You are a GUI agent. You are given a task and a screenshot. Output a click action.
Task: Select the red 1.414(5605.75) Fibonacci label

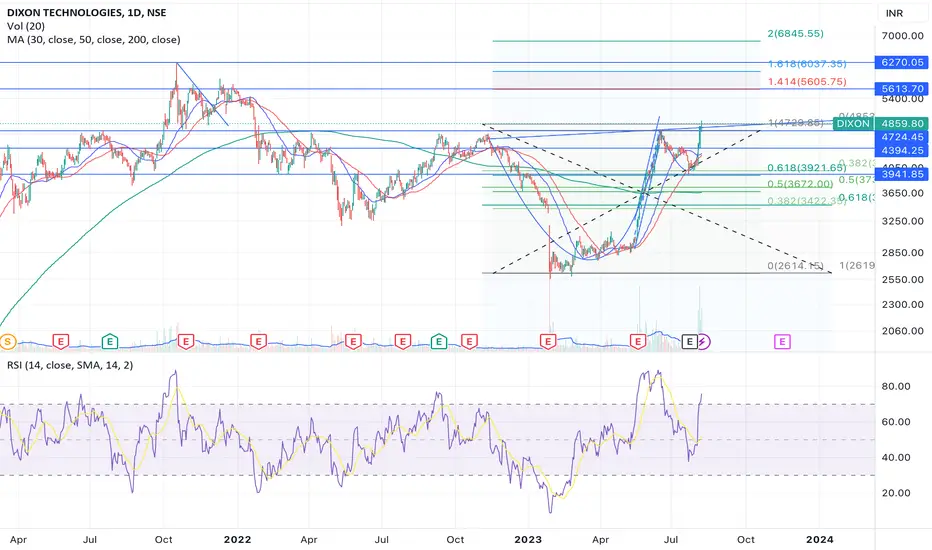(x=807, y=82)
